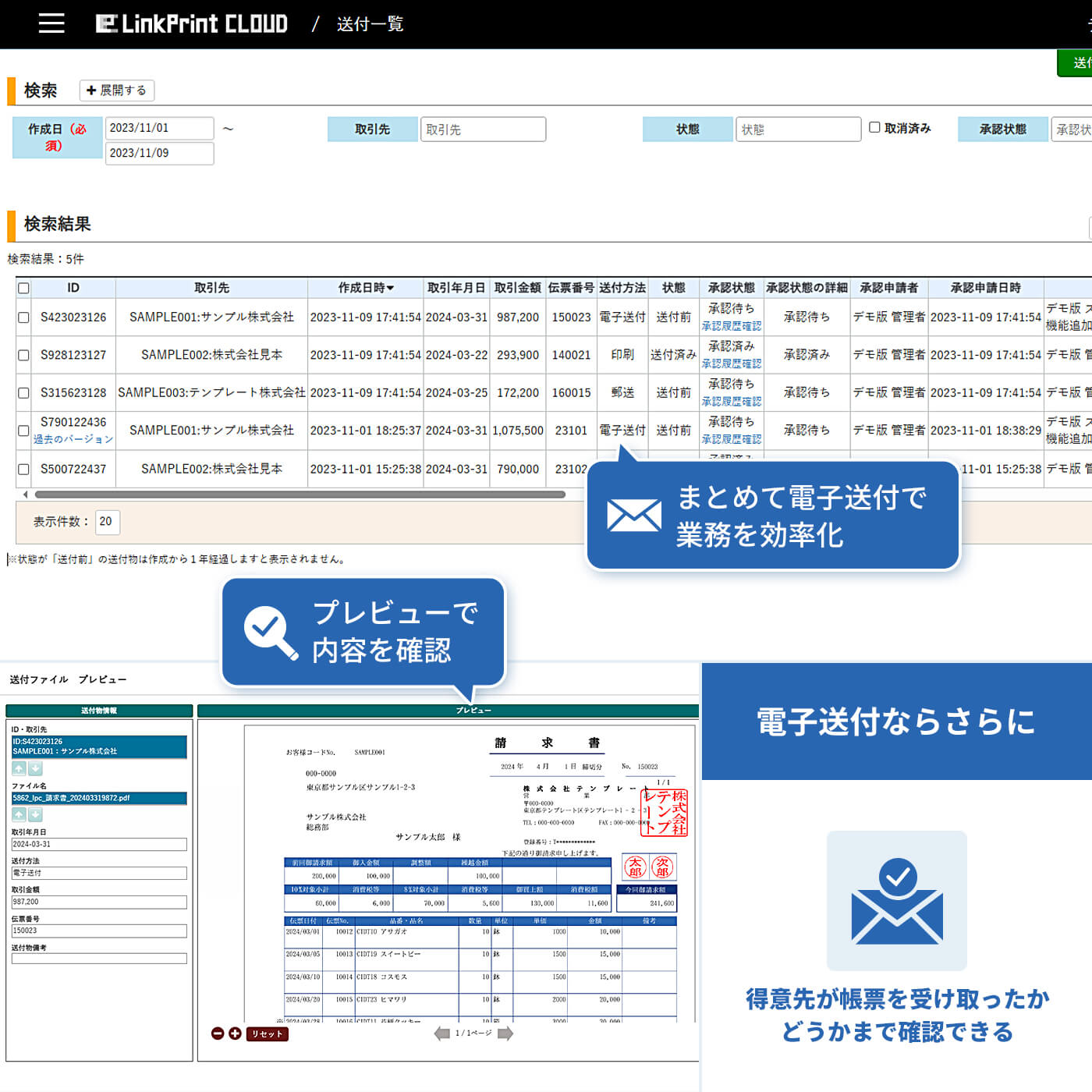
Task: Toggle the select-all checkbox in the table header
Action: point(23,288)
